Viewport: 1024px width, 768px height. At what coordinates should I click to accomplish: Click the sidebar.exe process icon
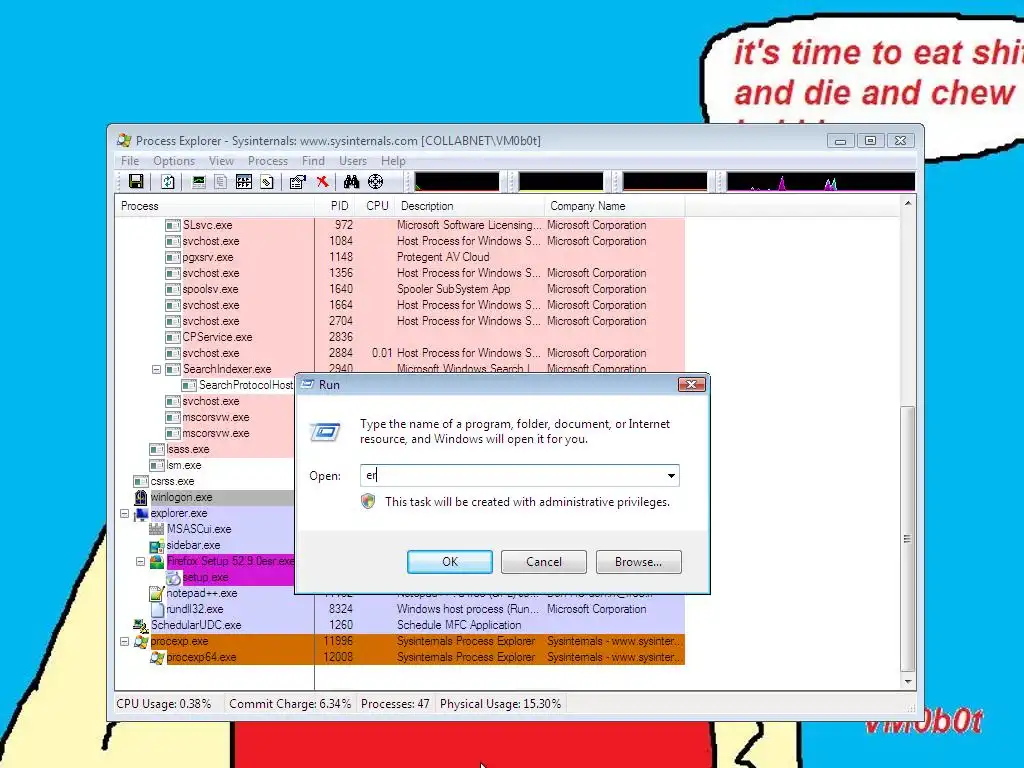[x=156, y=545]
